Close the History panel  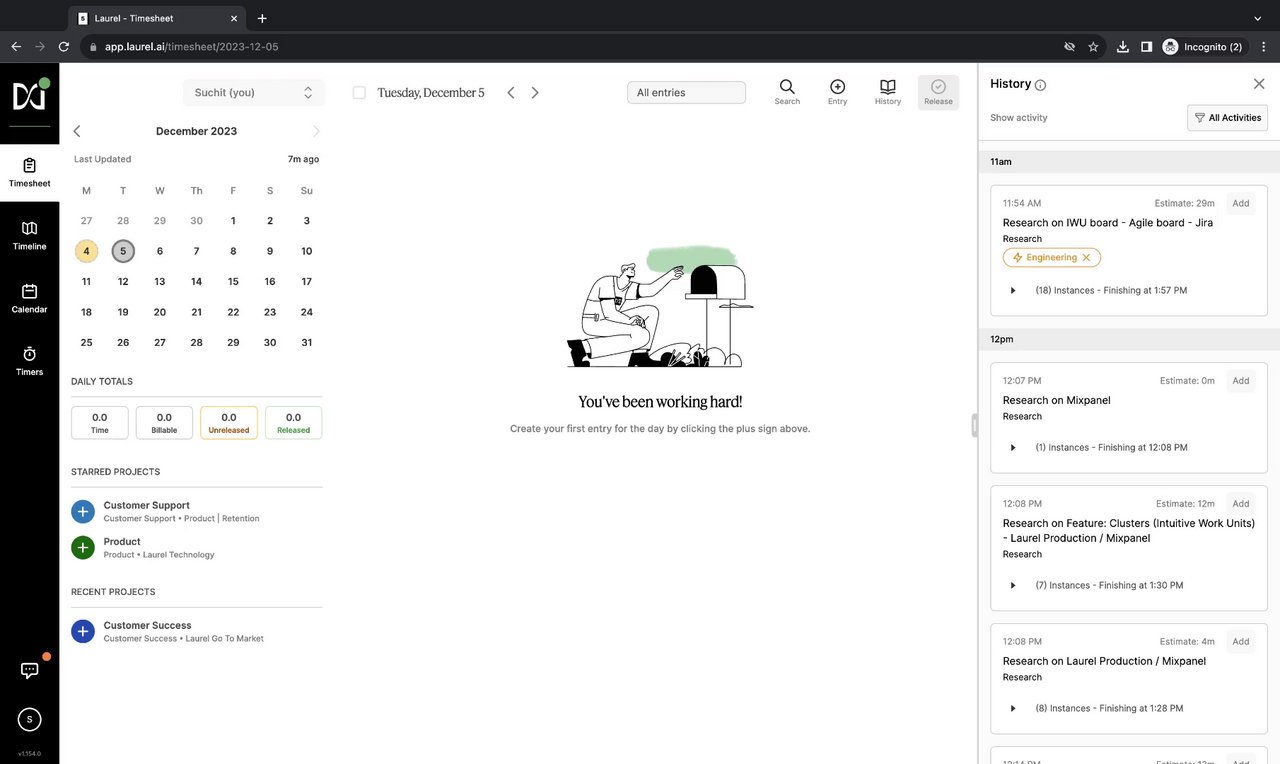[x=1259, y=84]
